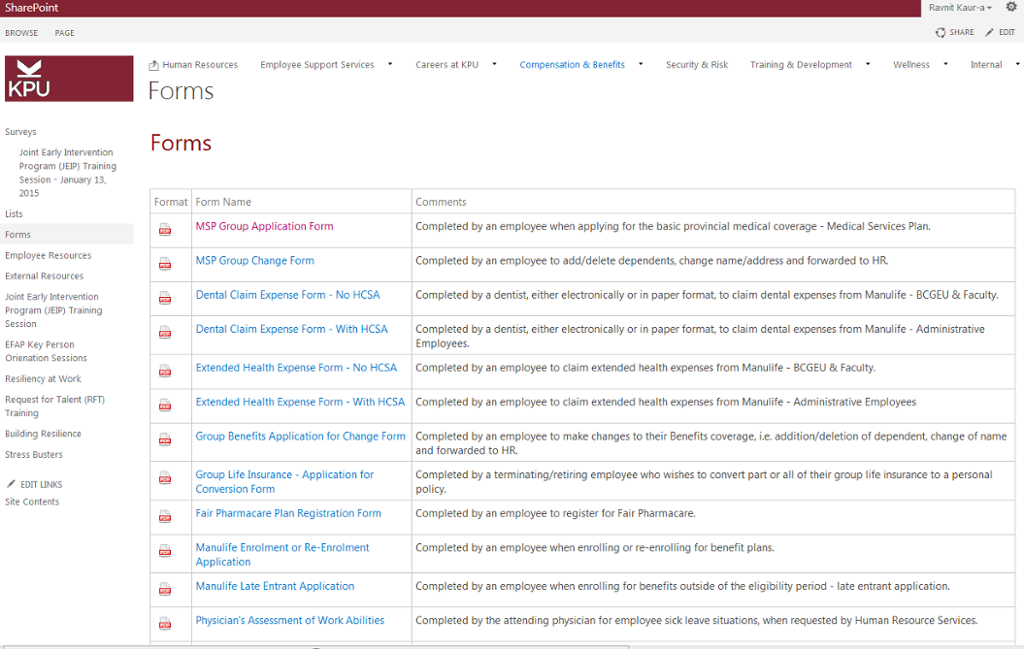Screen dimensions: 1024x649
Task: Click the PDF icon for Fair Pharmacare Plan Registration
Action: tap(165, 517)
